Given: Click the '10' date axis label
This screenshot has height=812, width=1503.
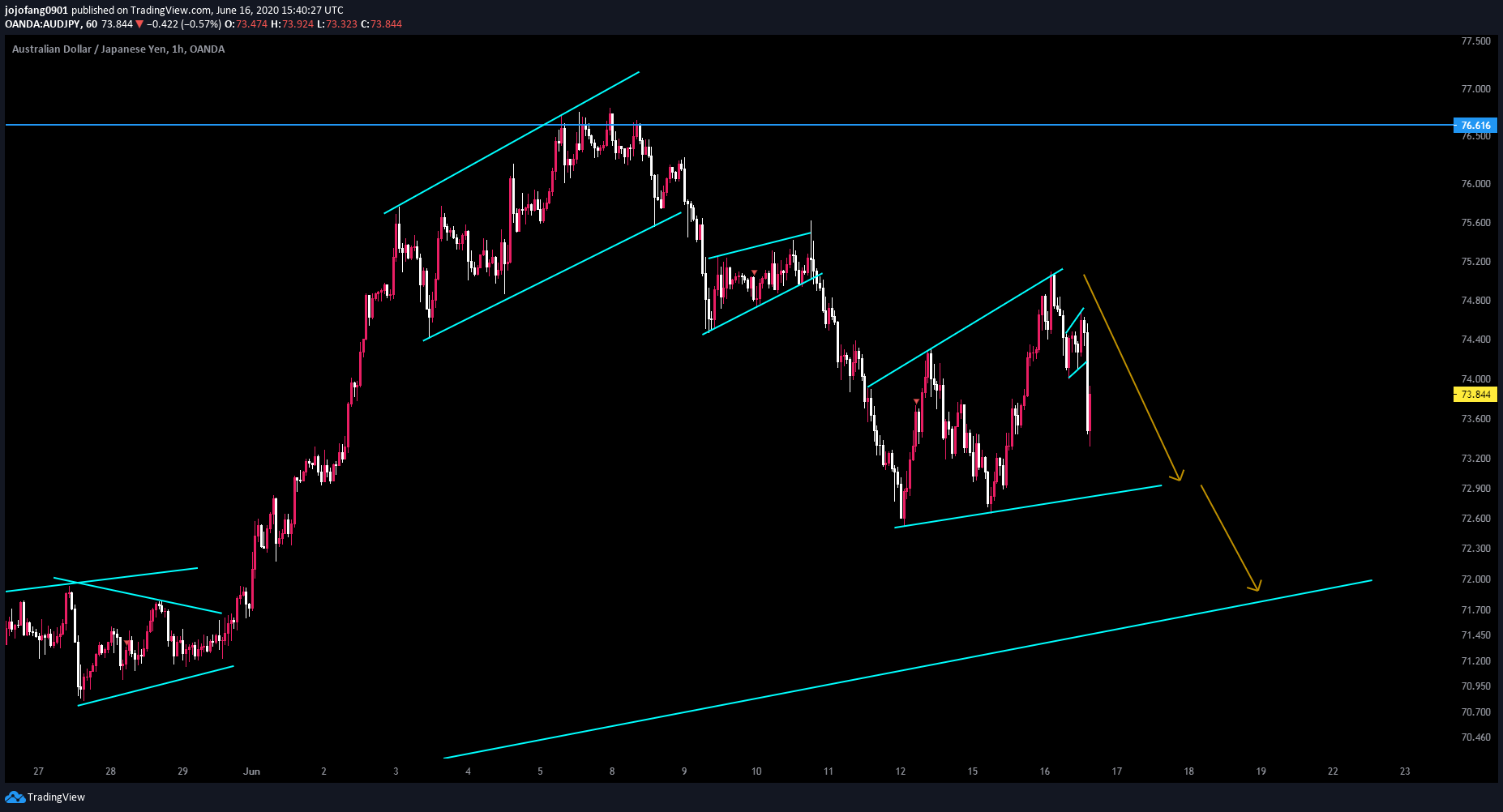Looking at the screenshot, I should tap(756, 771).
